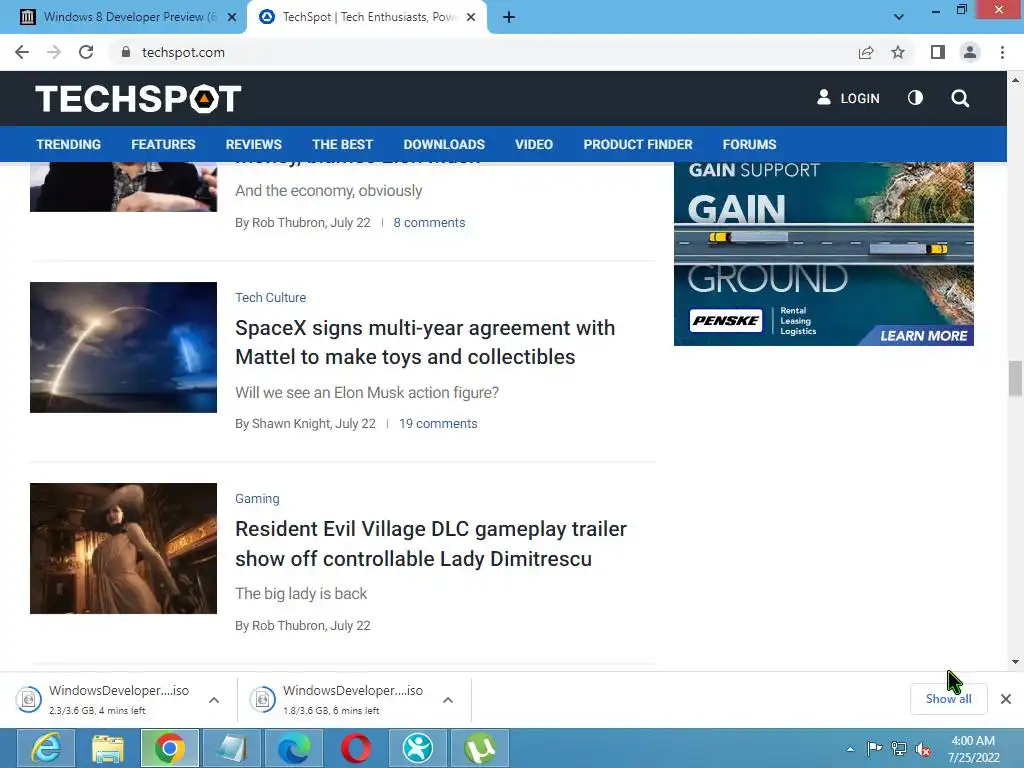Viewport: 1024px width, 768px height.
Task: Open a new browser tab
Action: pos(509,17)
